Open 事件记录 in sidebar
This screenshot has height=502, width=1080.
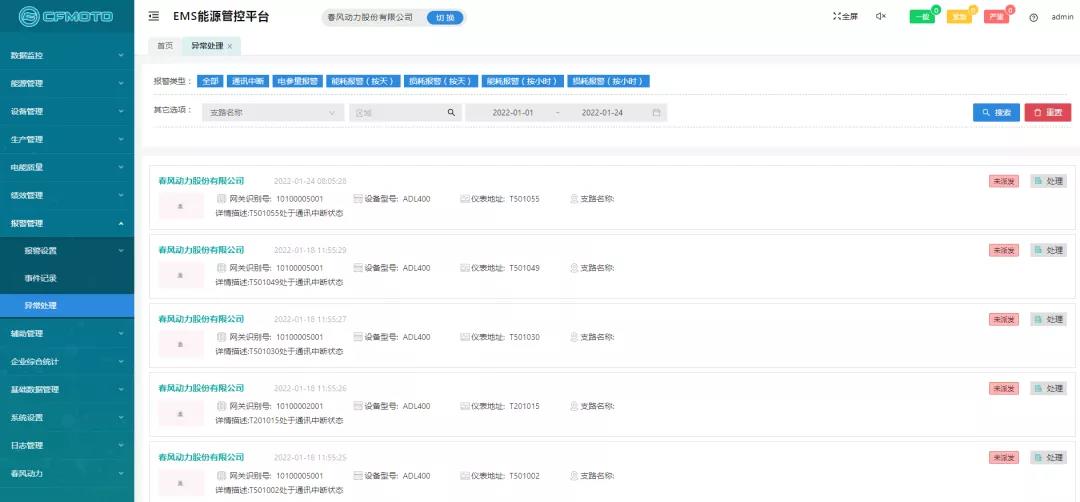pos(67,278)
